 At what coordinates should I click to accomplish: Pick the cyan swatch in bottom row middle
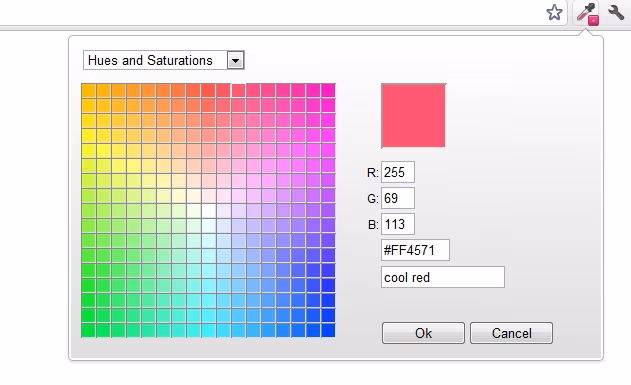(x=208, y=330)
